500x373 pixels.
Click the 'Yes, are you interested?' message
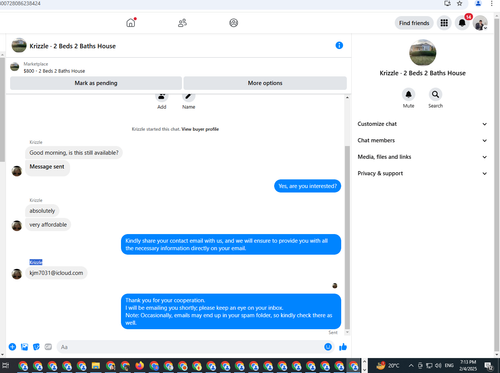pyautogui.click(x=307, y=186)
